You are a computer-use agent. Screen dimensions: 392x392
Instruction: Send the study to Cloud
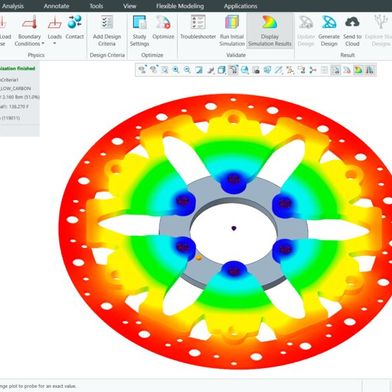[x=352, y=31]
